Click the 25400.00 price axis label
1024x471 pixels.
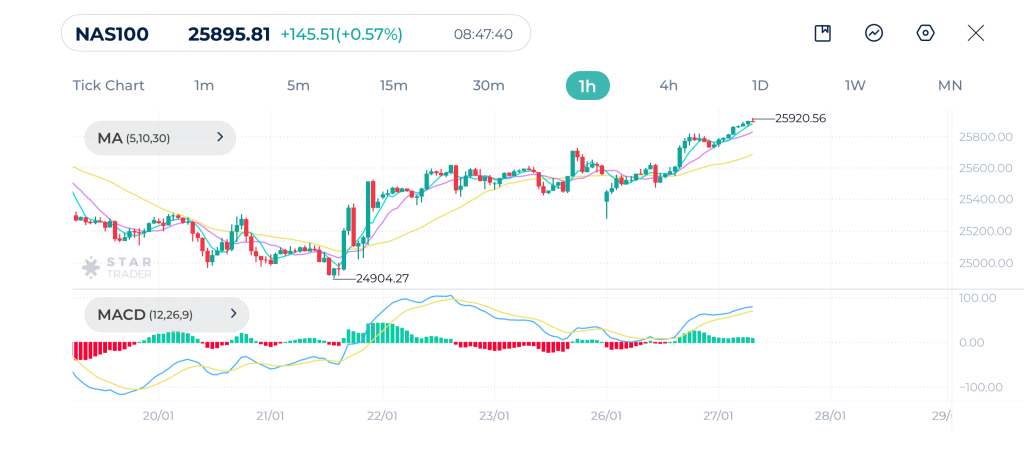[x=985, y=199]
